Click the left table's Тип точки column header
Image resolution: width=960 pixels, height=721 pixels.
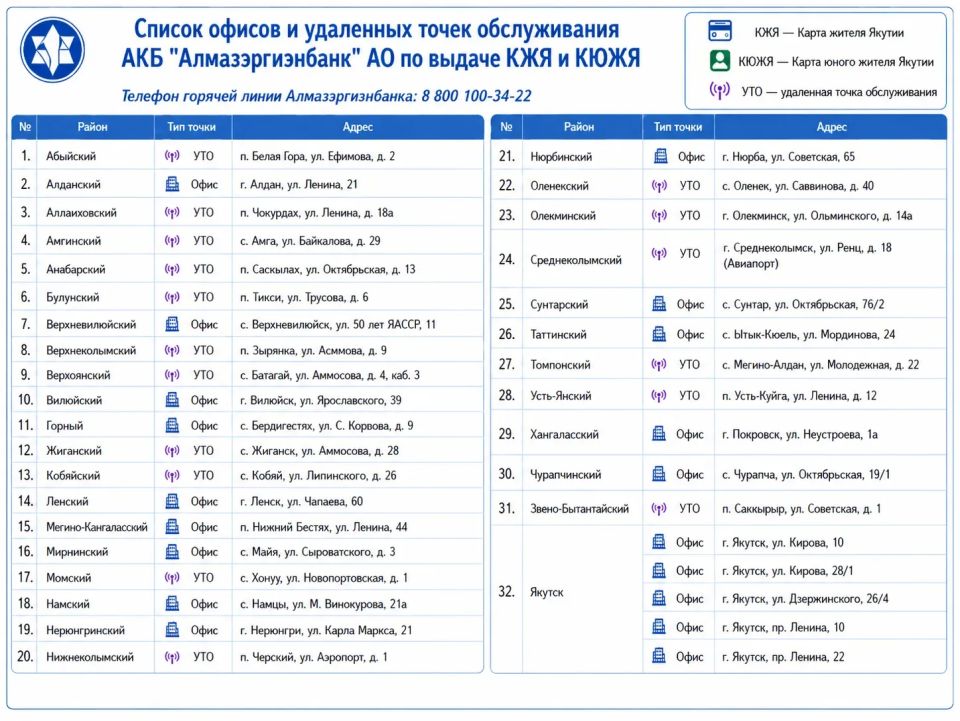tap(192, 127)
